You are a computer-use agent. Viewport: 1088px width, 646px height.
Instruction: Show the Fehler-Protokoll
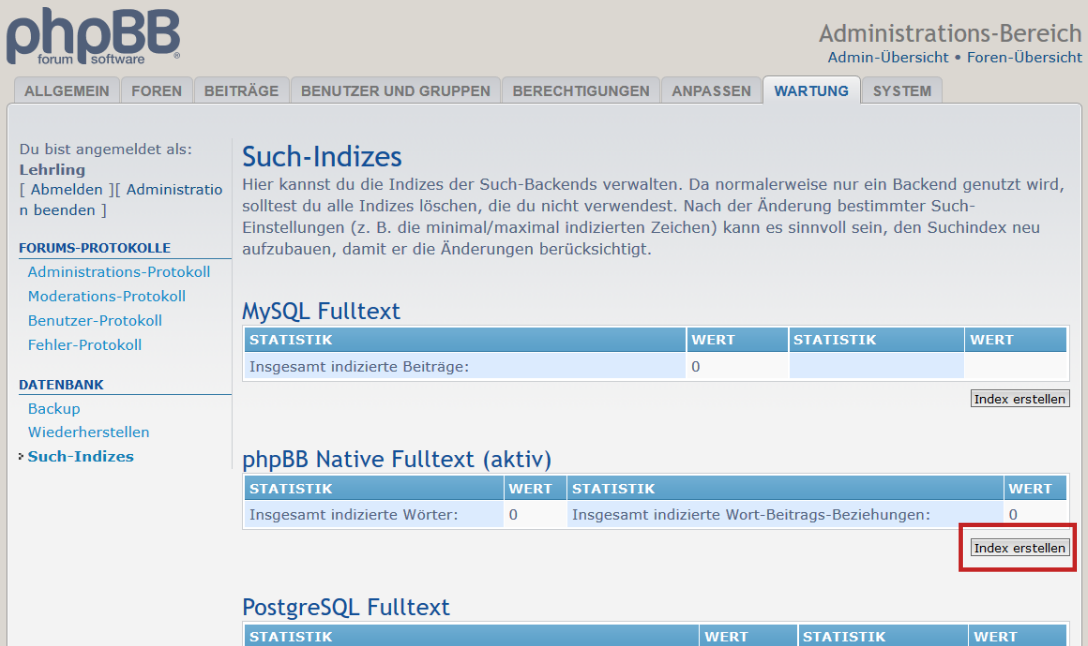click(x=85, y=345)
